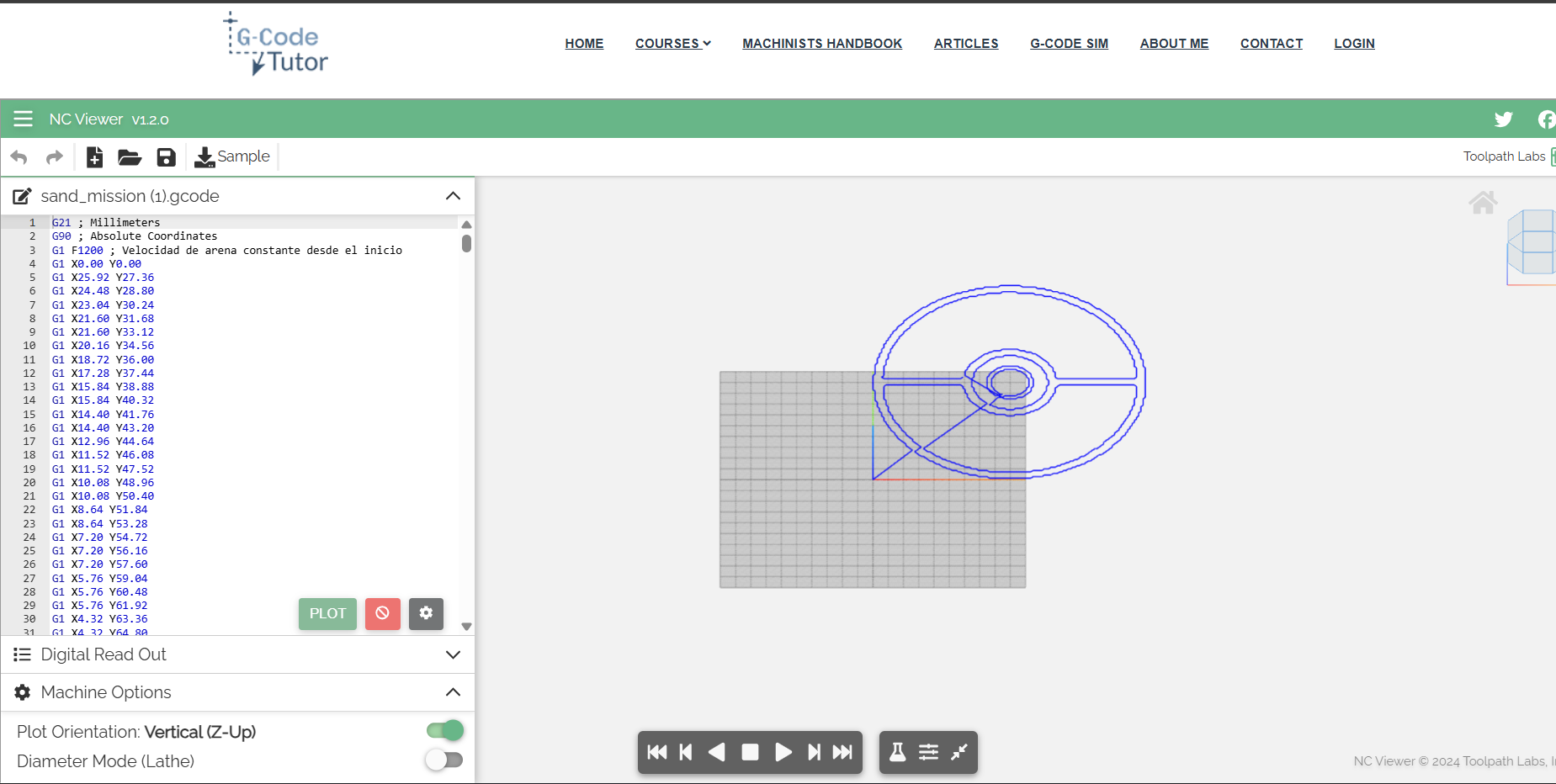This screenshot has height=784, width=1556.
Task: Redo the last edit
Action: (x=55, y=157)
